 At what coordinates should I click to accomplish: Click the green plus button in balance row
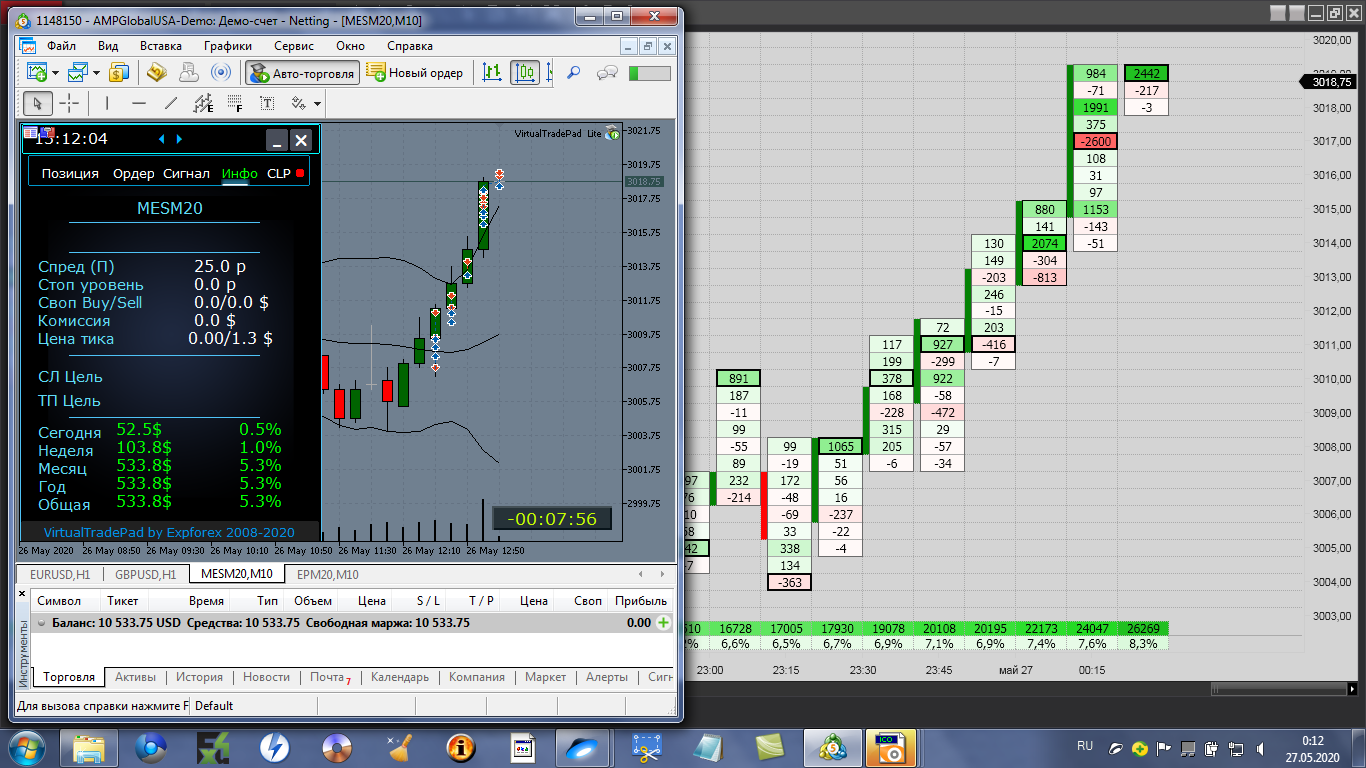tap(663, 623)
